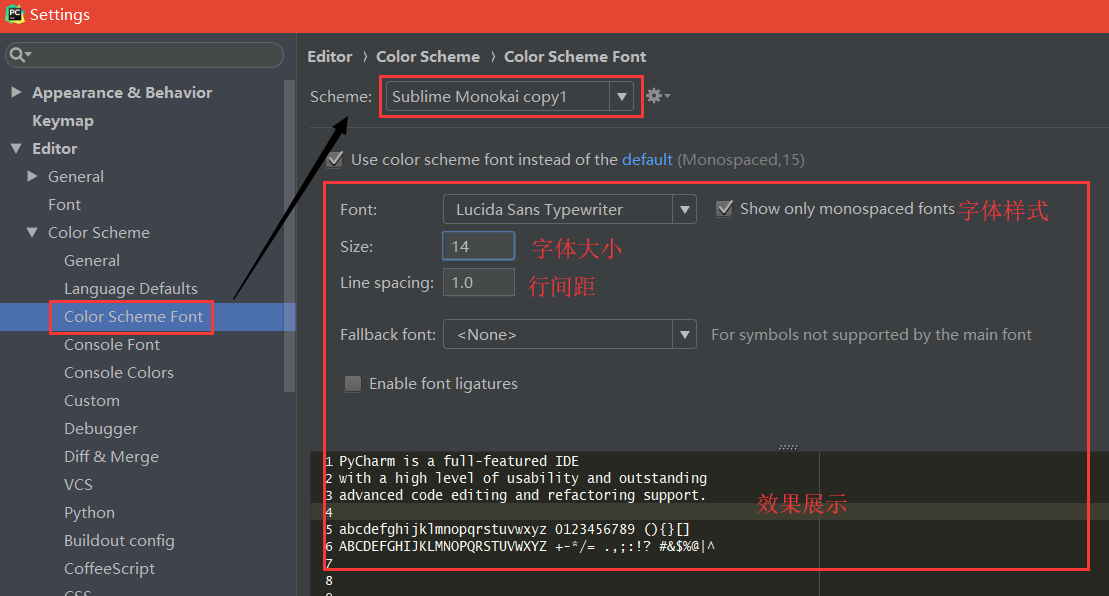Screen dimensions: 1109x596
Task: Collapse the Color Scheme tree node
Action: point(32,232)
